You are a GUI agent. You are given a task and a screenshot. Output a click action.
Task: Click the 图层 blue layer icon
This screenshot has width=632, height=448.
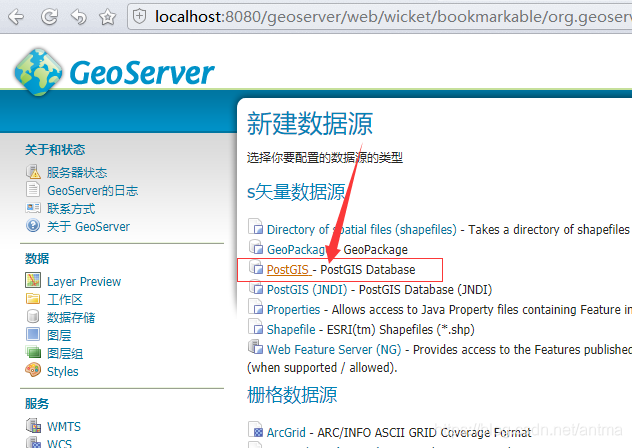(x=33, y=334)
